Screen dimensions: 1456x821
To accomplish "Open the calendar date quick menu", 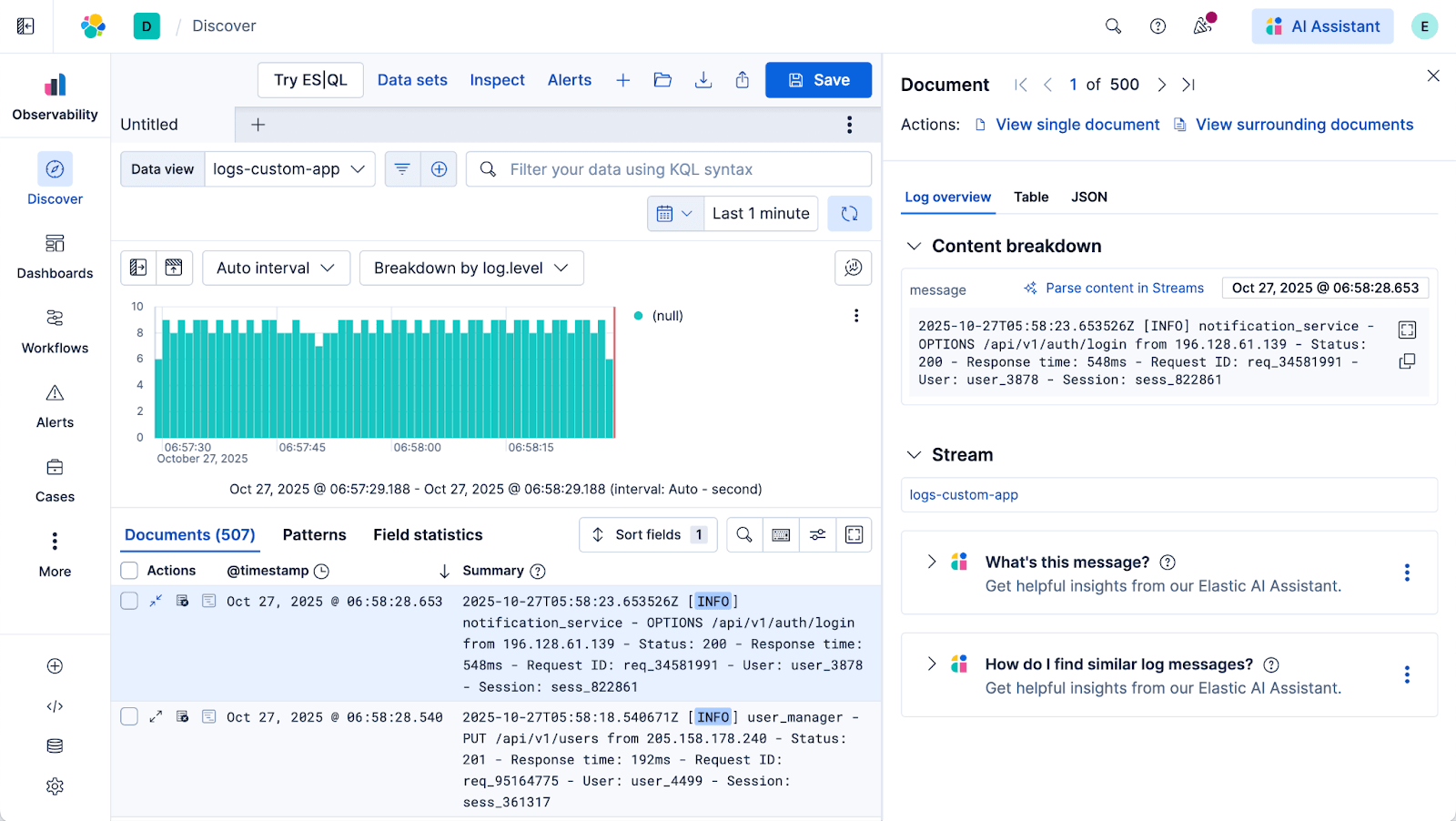I will point(674,214).
